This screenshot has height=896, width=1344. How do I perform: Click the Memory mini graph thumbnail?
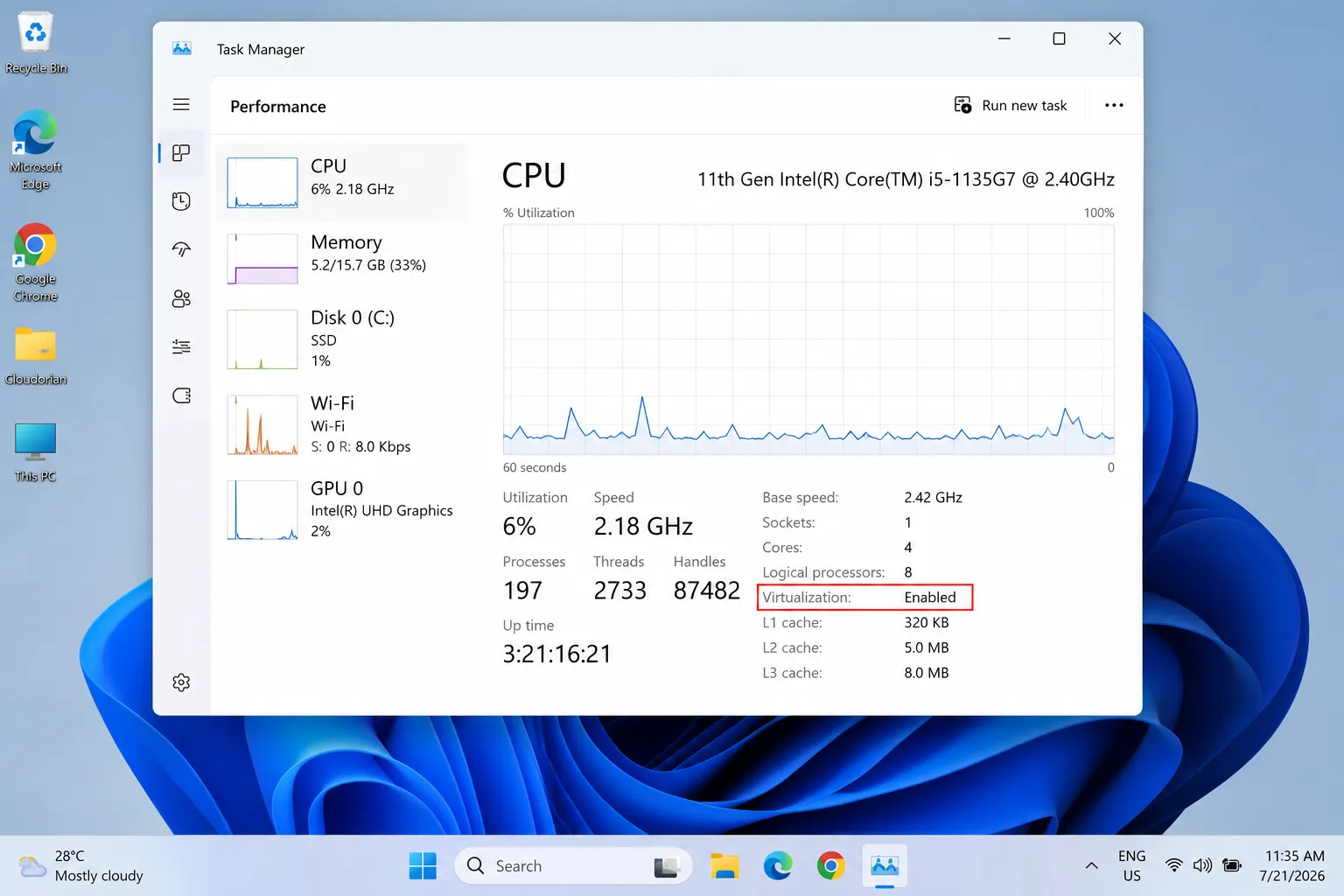click(x=262, y=258)
